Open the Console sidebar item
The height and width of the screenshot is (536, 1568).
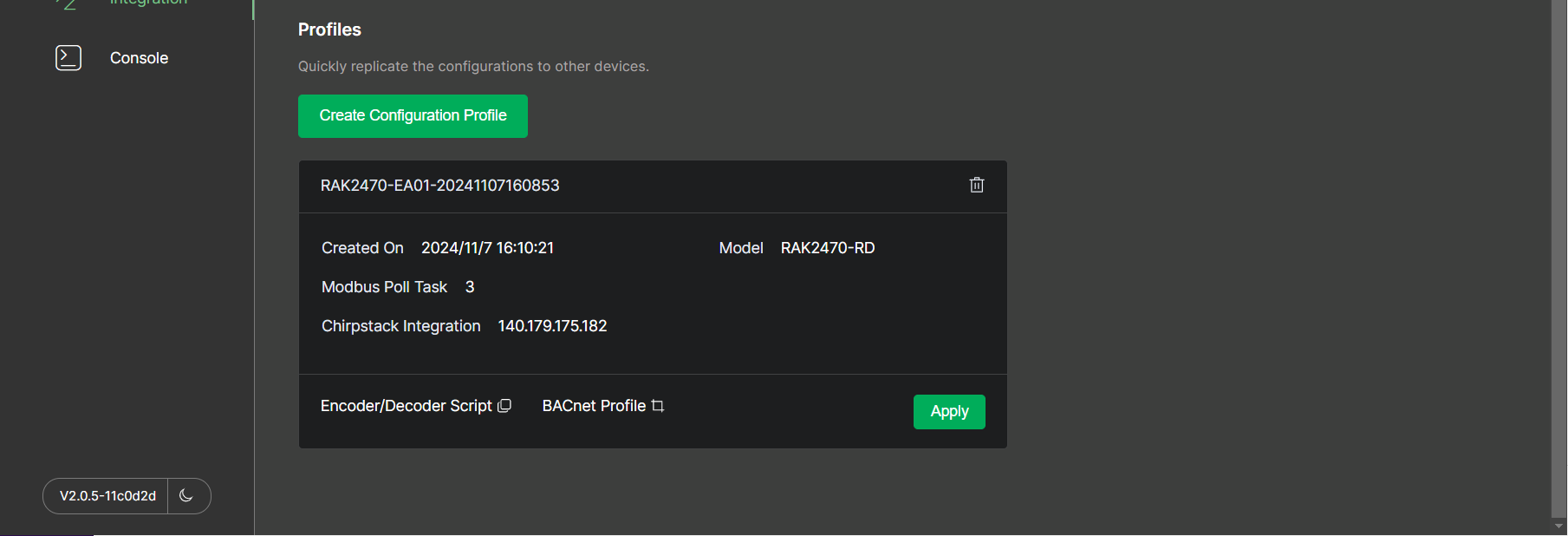pos(139,58)
